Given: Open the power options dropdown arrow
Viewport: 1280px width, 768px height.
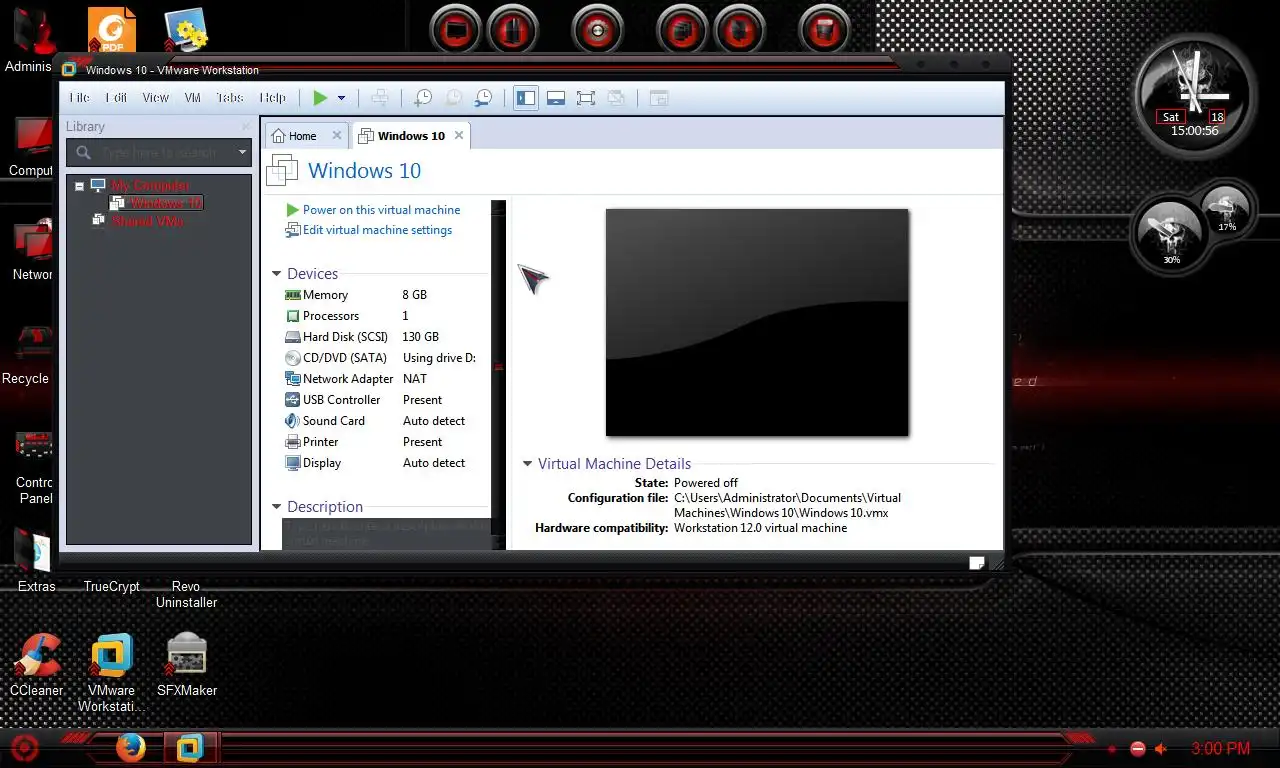Looking at the screenshot, I should pyautogui.click(x=341, y=98).
